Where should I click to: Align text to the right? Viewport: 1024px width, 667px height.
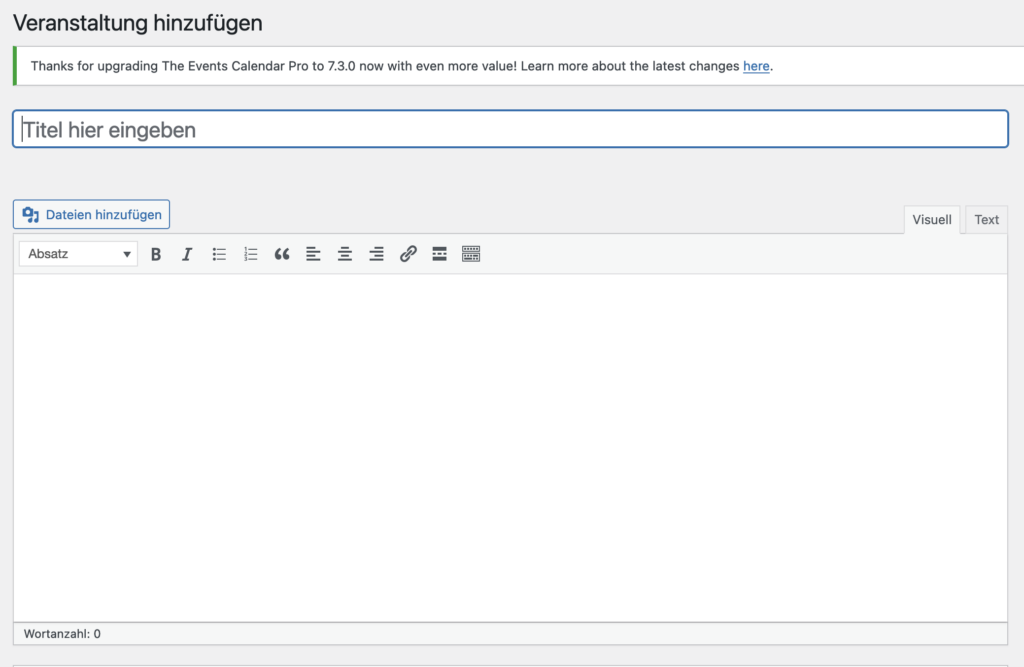coord(376,254)
